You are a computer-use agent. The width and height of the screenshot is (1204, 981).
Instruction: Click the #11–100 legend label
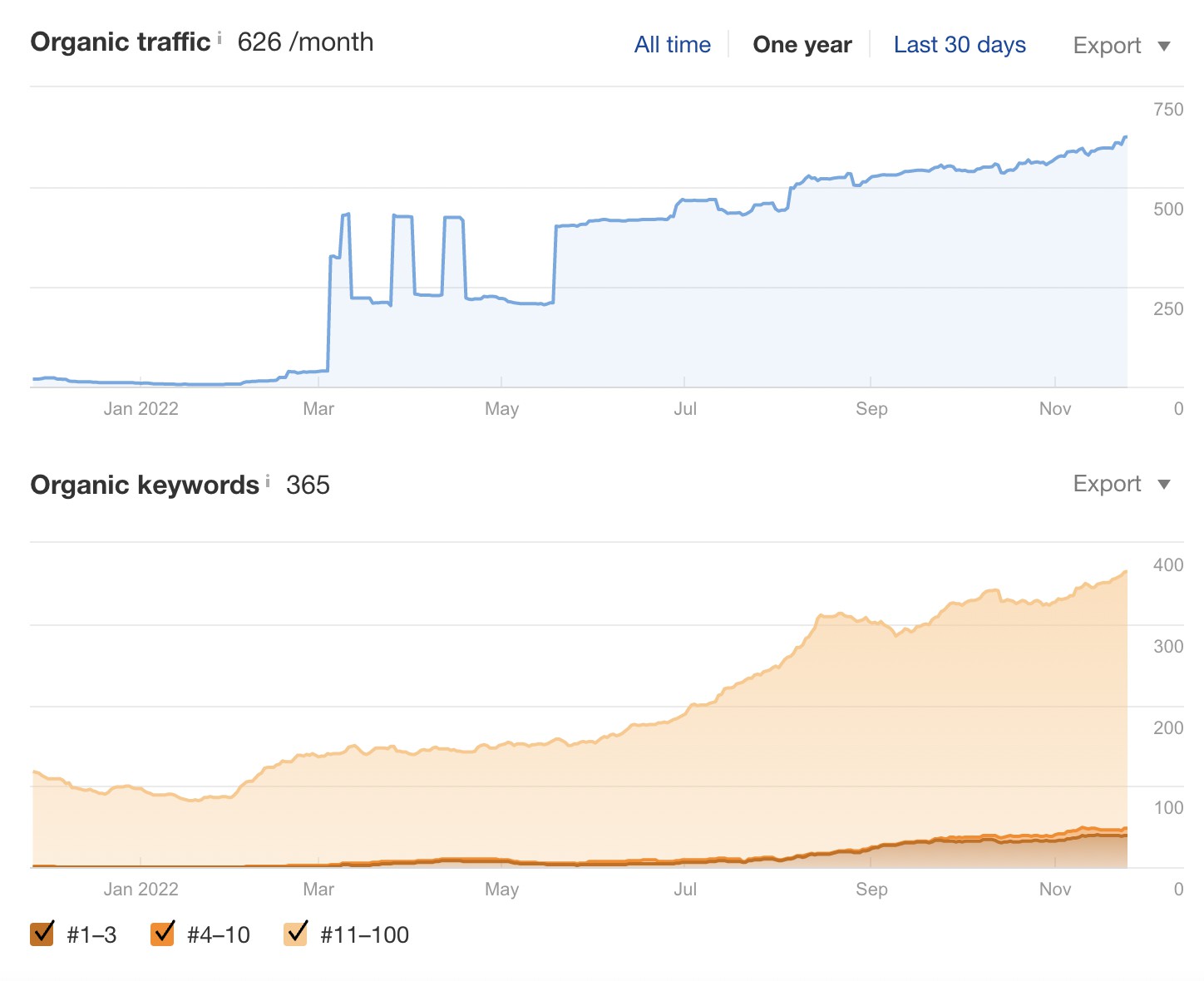[x=364, y=935]
